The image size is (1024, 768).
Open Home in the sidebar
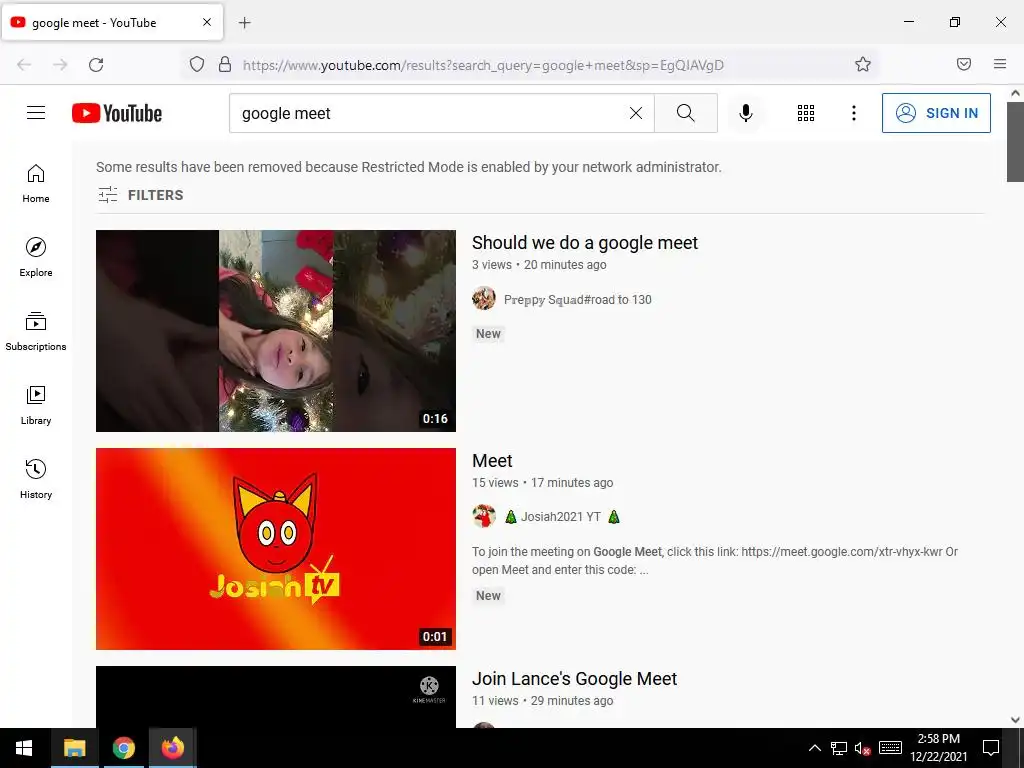[x=36, y=184]
